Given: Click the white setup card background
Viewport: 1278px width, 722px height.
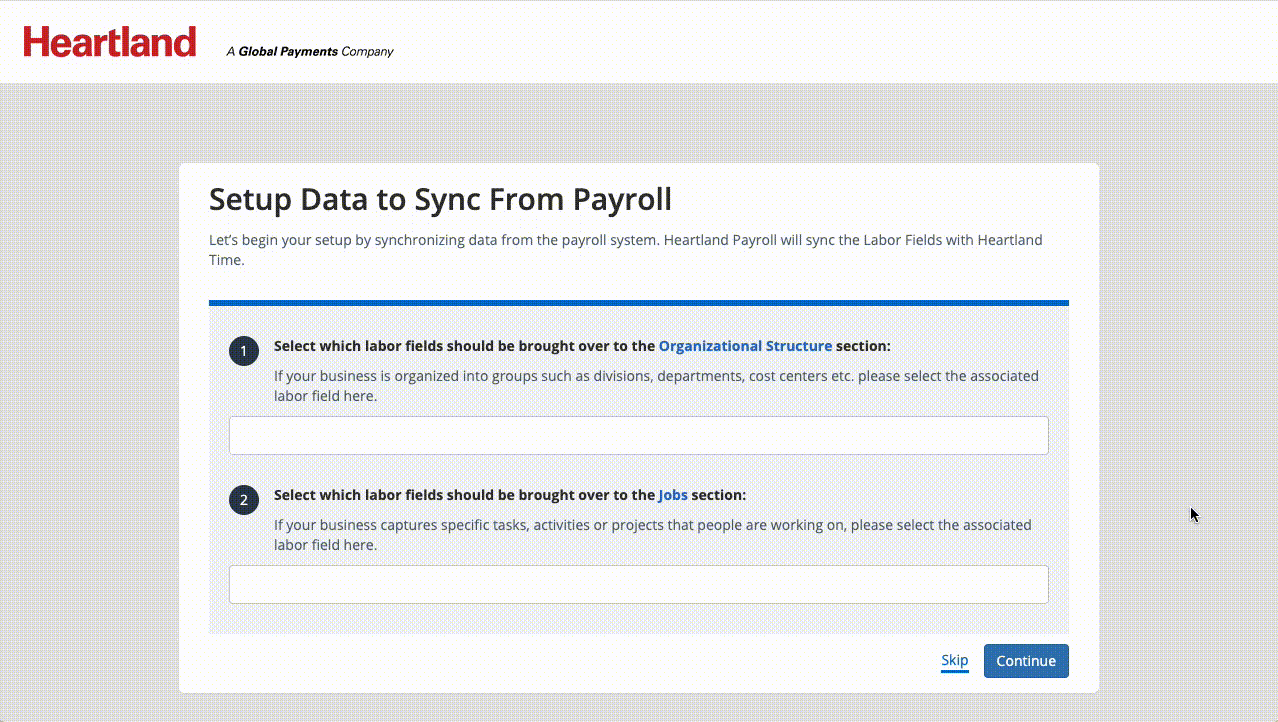Looking at the screenshot, I should 638,680.
